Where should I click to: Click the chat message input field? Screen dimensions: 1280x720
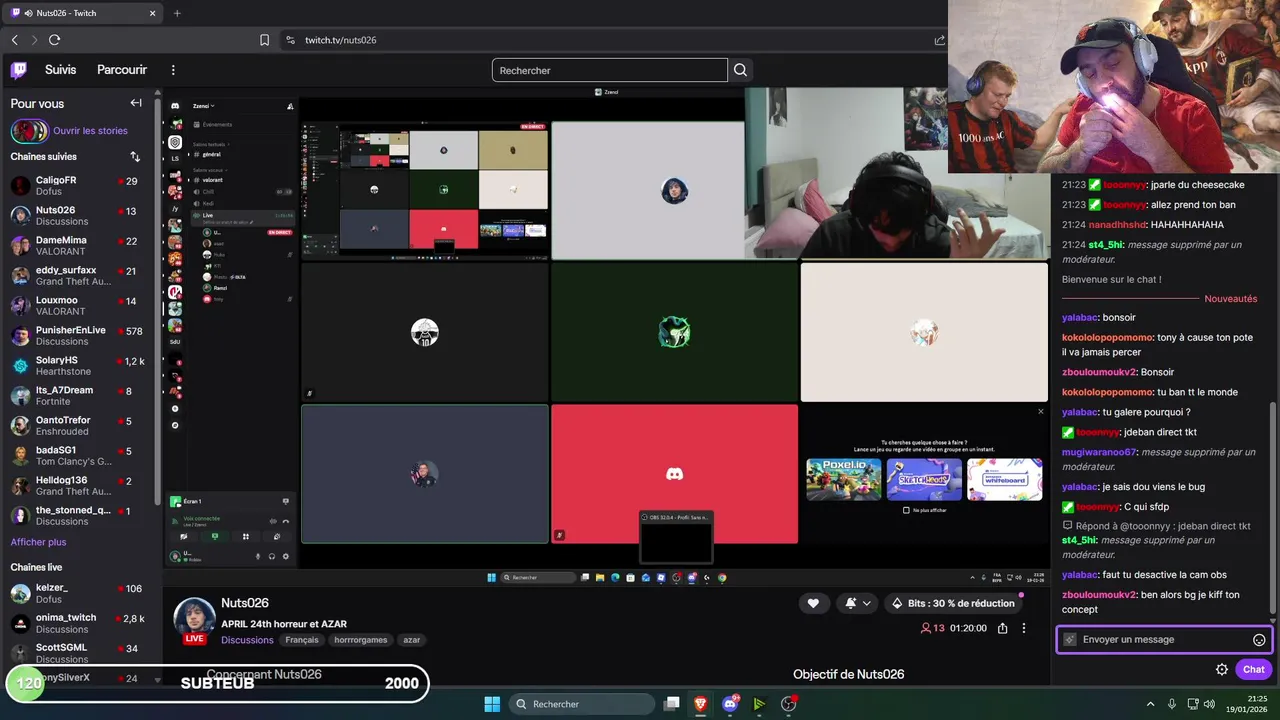tap(1164, 640)
